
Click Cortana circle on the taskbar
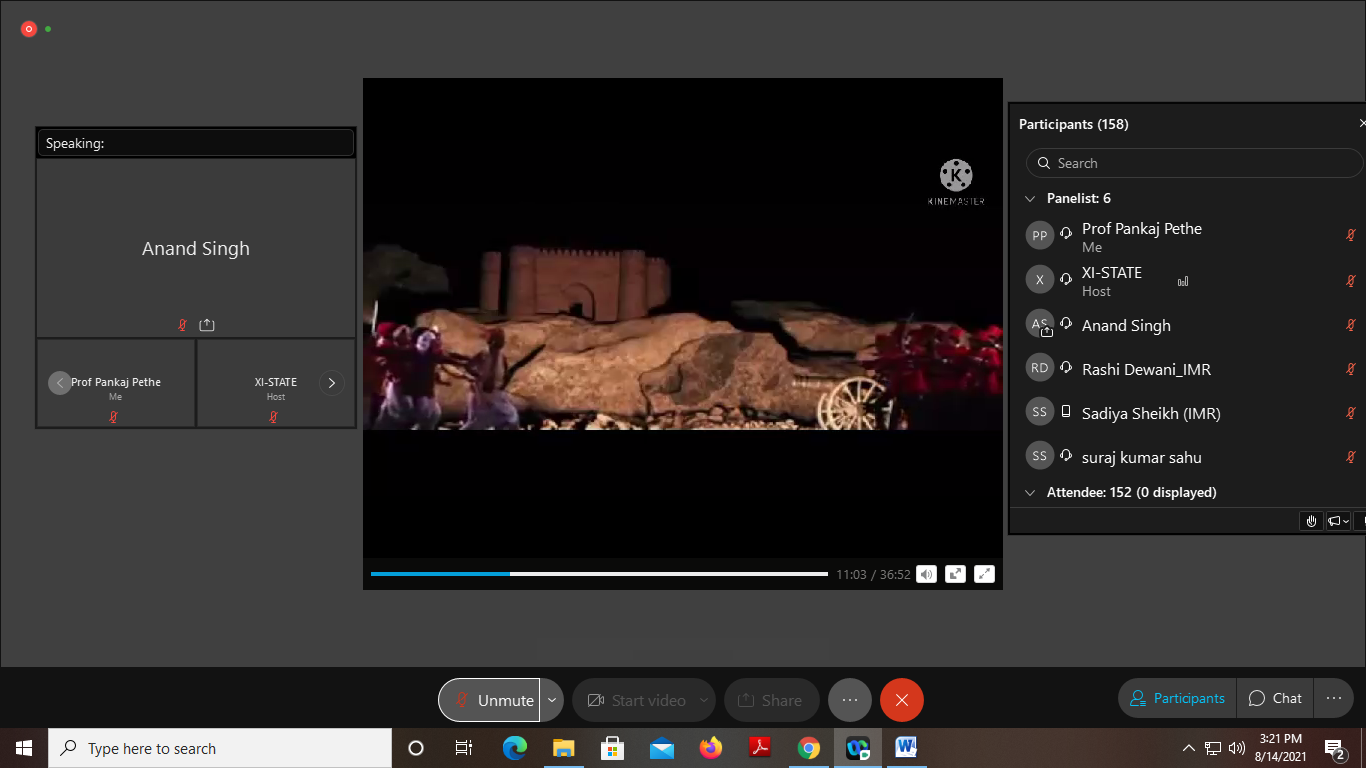(x=416, y=748)
